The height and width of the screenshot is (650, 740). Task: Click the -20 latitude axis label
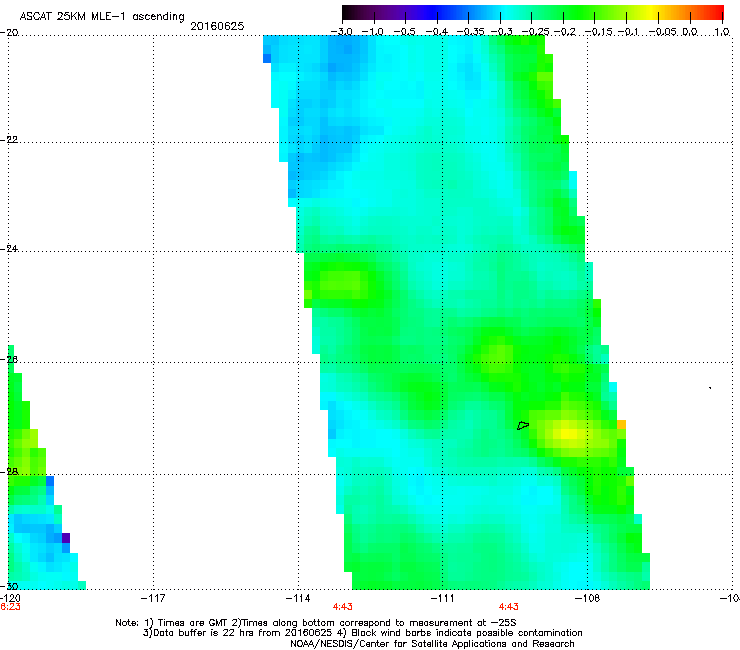(x=9, y=32)
